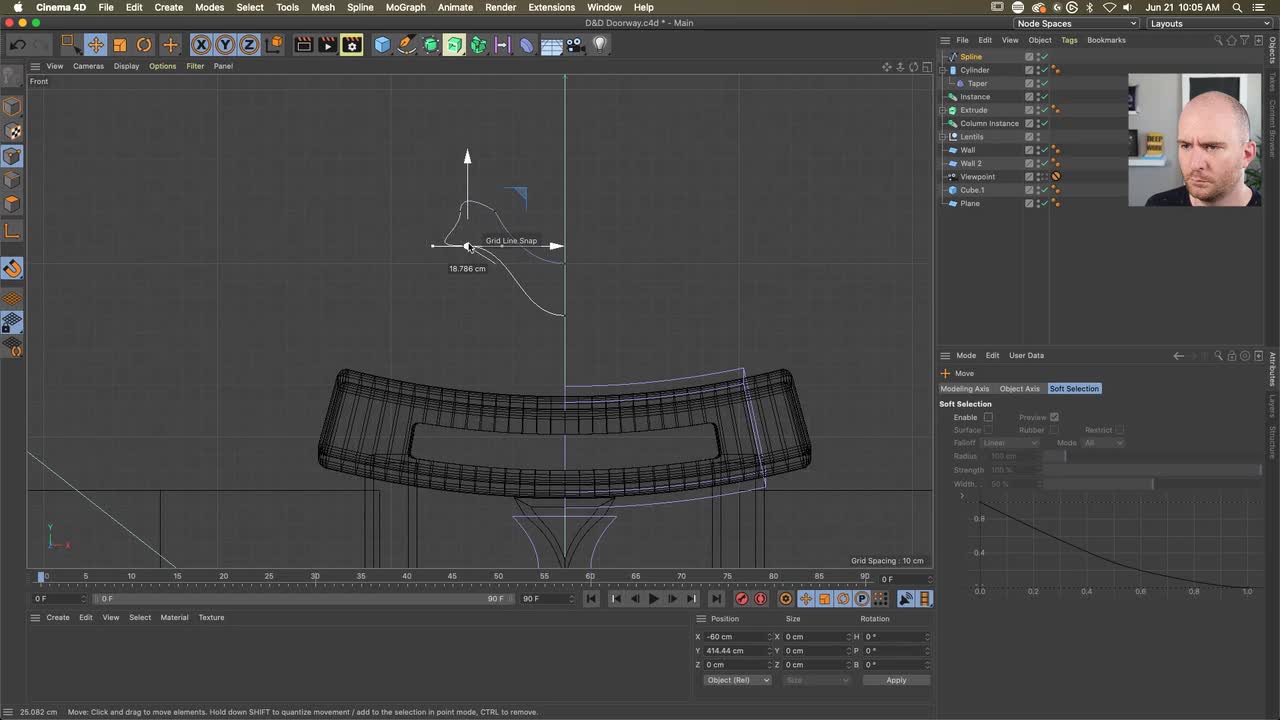Viewport: 1280px width, 720px height.
Task: Toggle the Spline object's layer checkbox
Action: 1029,57
